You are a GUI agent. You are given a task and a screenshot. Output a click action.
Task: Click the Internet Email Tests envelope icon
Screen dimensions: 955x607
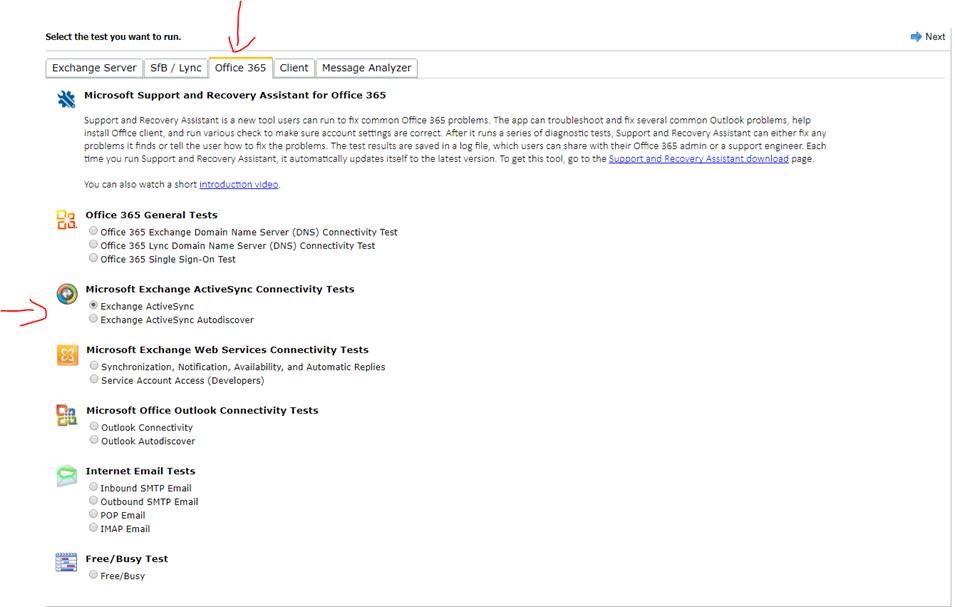67,476
